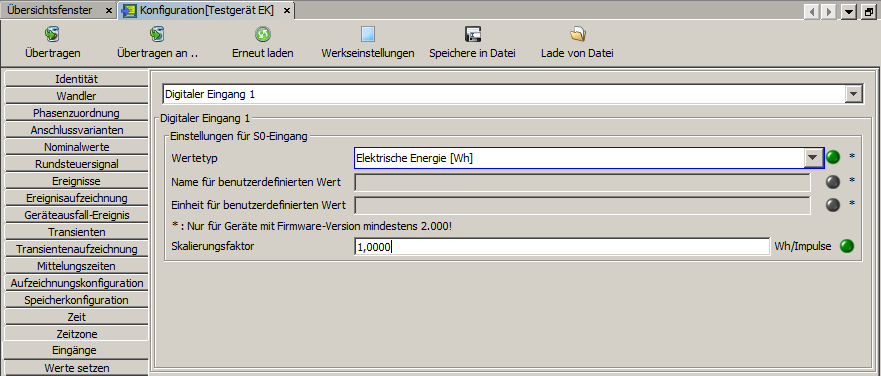Open the tab list dropdown arrow
The image size is (881, 376).
[849, 11]
